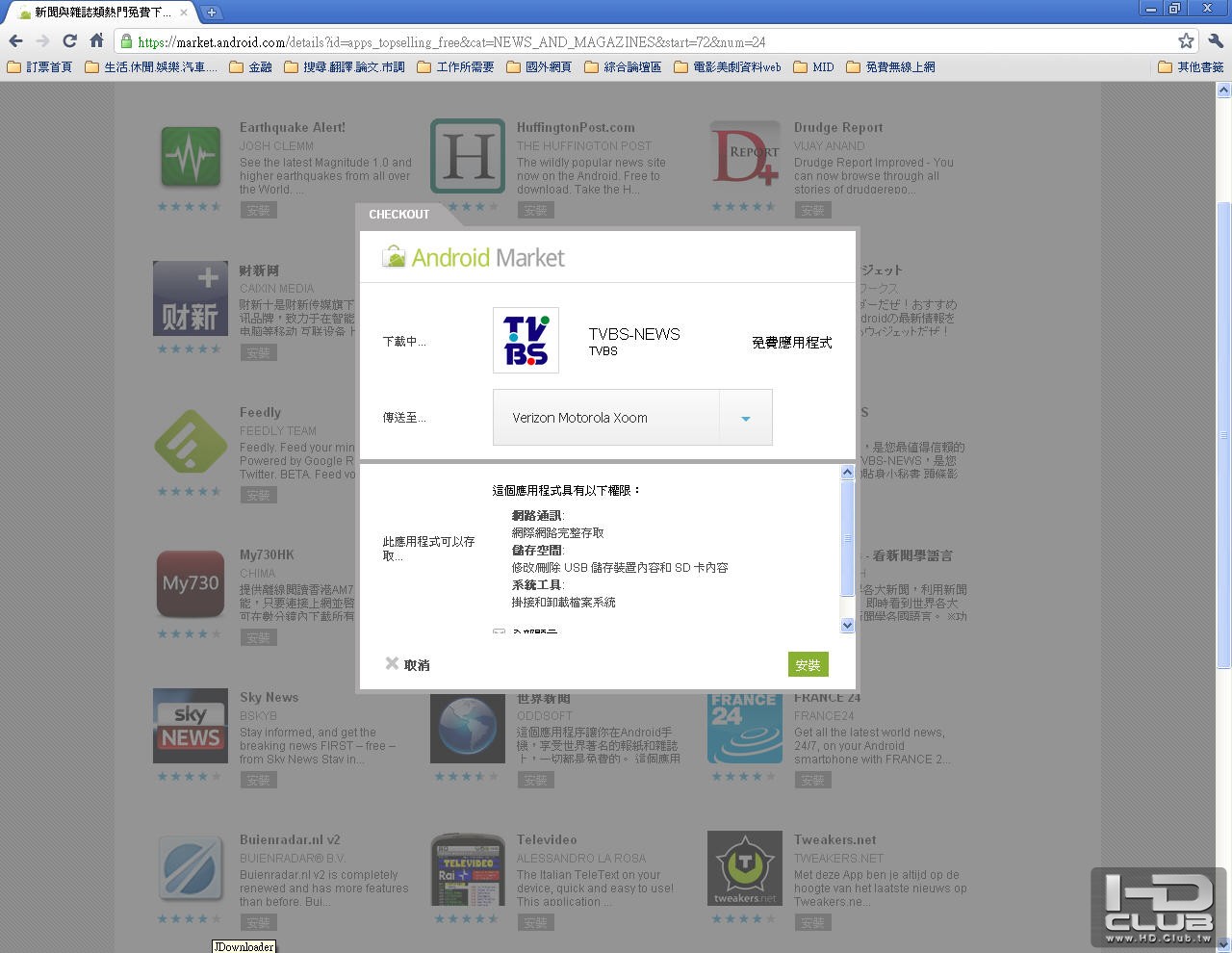Image resolution: width=1232 pixels, height=953 pixels.
Task: Open the Tweakers.net app icon
Action: click(x=745, y=868)
